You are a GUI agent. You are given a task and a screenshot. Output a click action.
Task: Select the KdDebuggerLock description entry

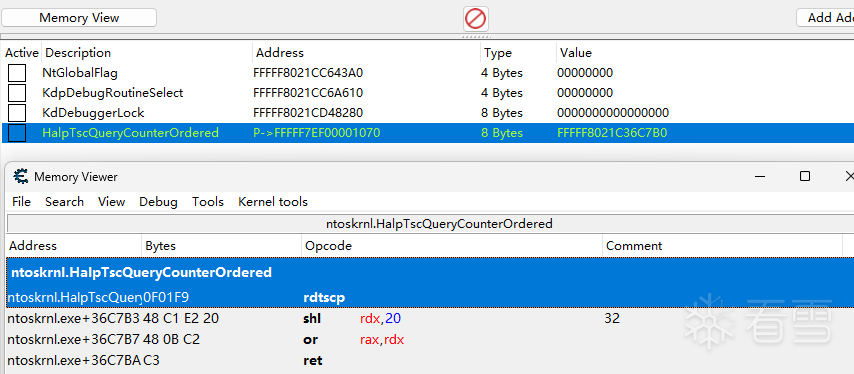click(93, 113)
